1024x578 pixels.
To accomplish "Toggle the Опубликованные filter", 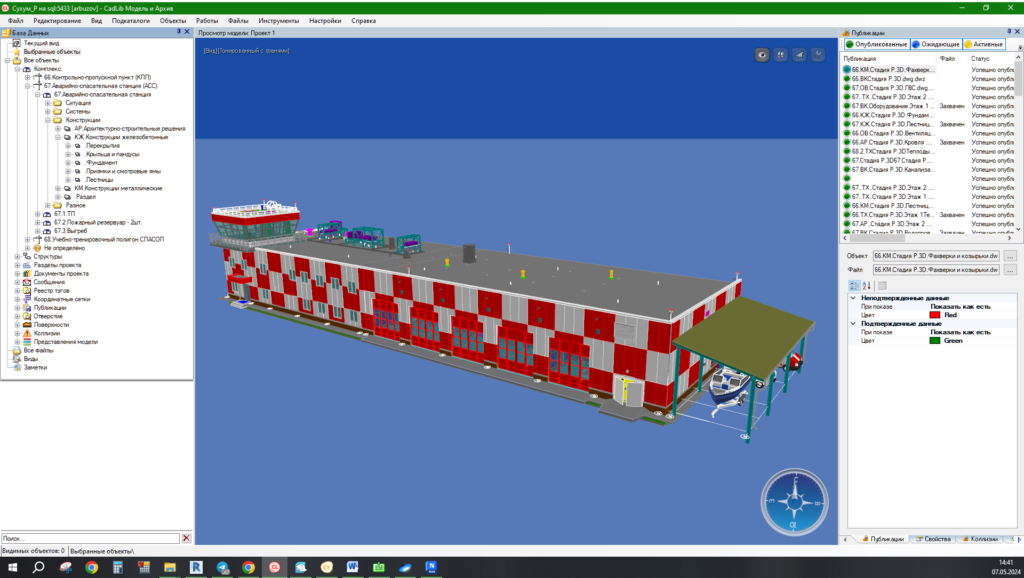I will coord(875,44).
